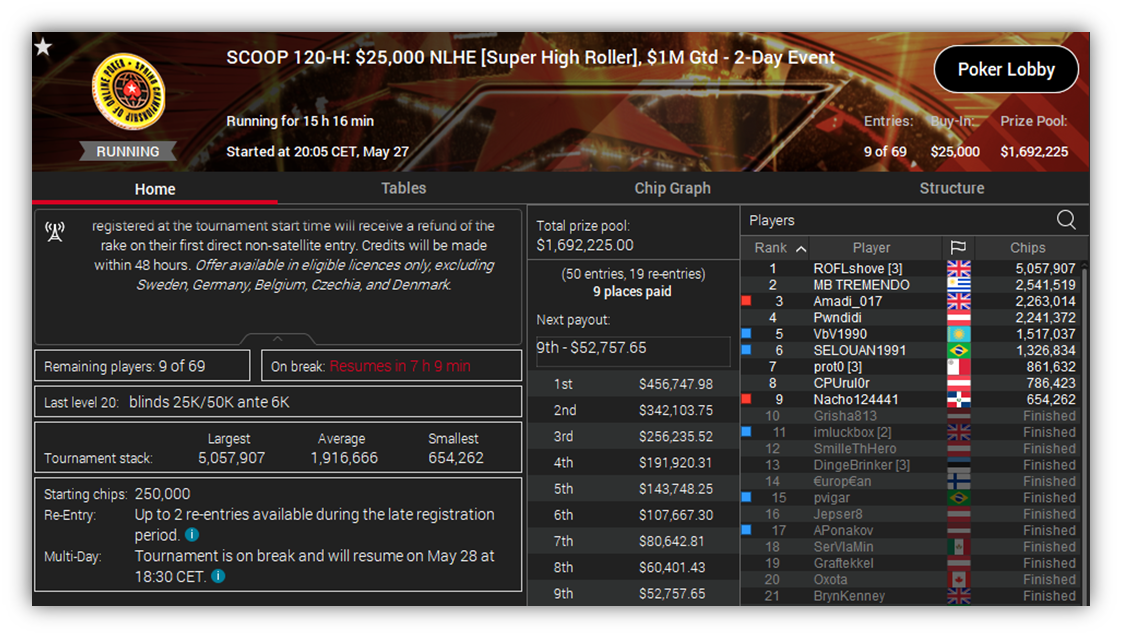Click the players list scrollbar
The height and width of the screenshot is (638, 1122).
point(1084,433)
